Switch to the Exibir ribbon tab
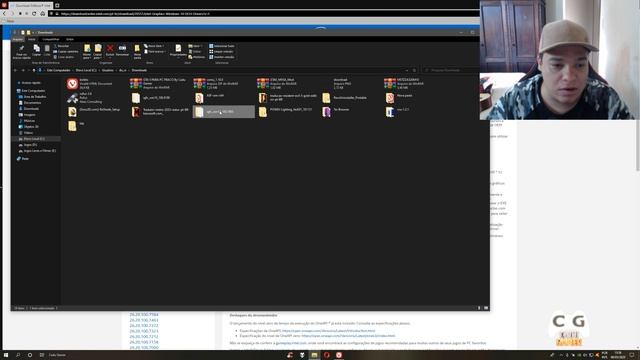 pyautogui.click(x=70, y=39)
